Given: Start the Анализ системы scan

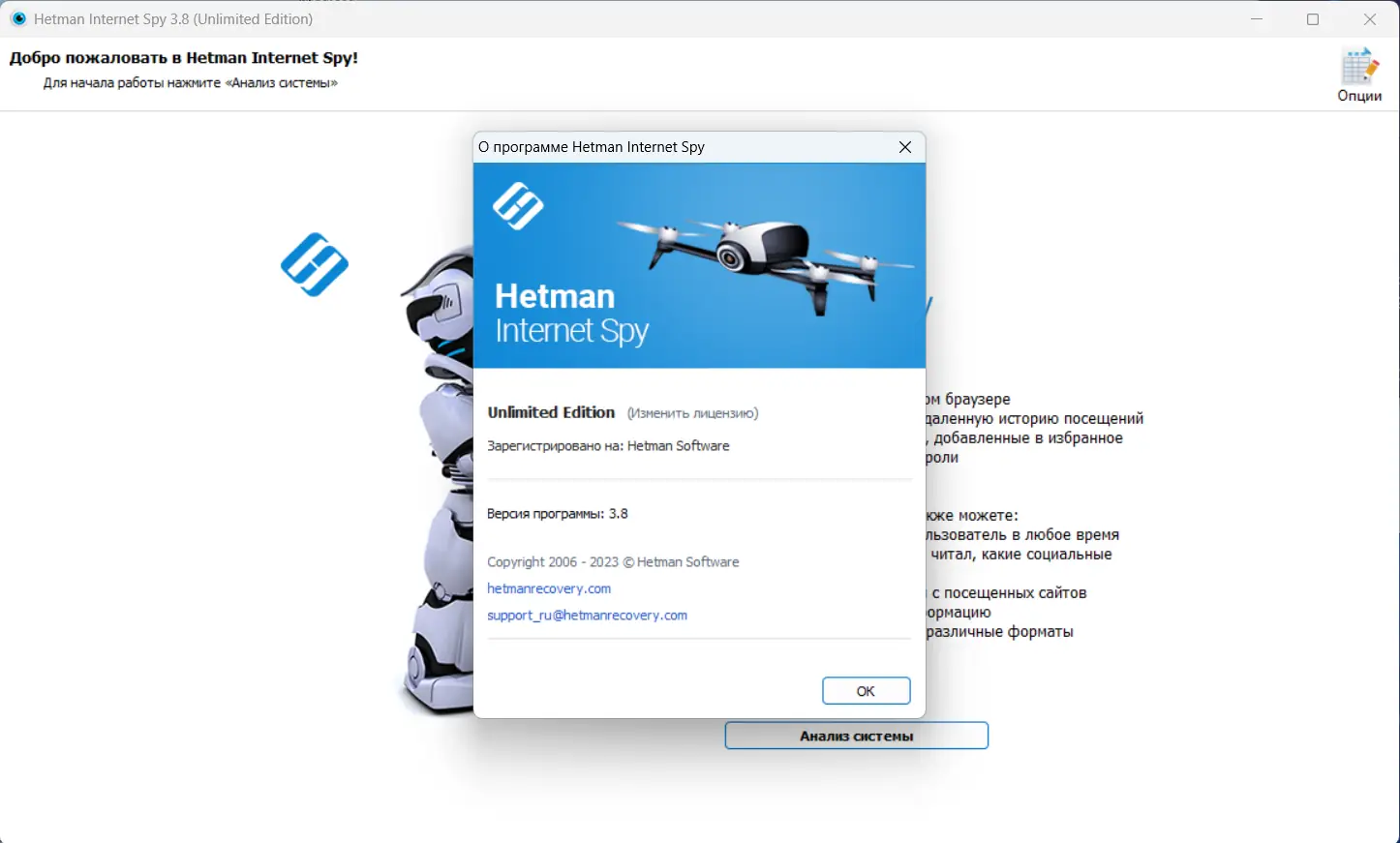Looking at the screenshot, I should (x=856, y=735).
